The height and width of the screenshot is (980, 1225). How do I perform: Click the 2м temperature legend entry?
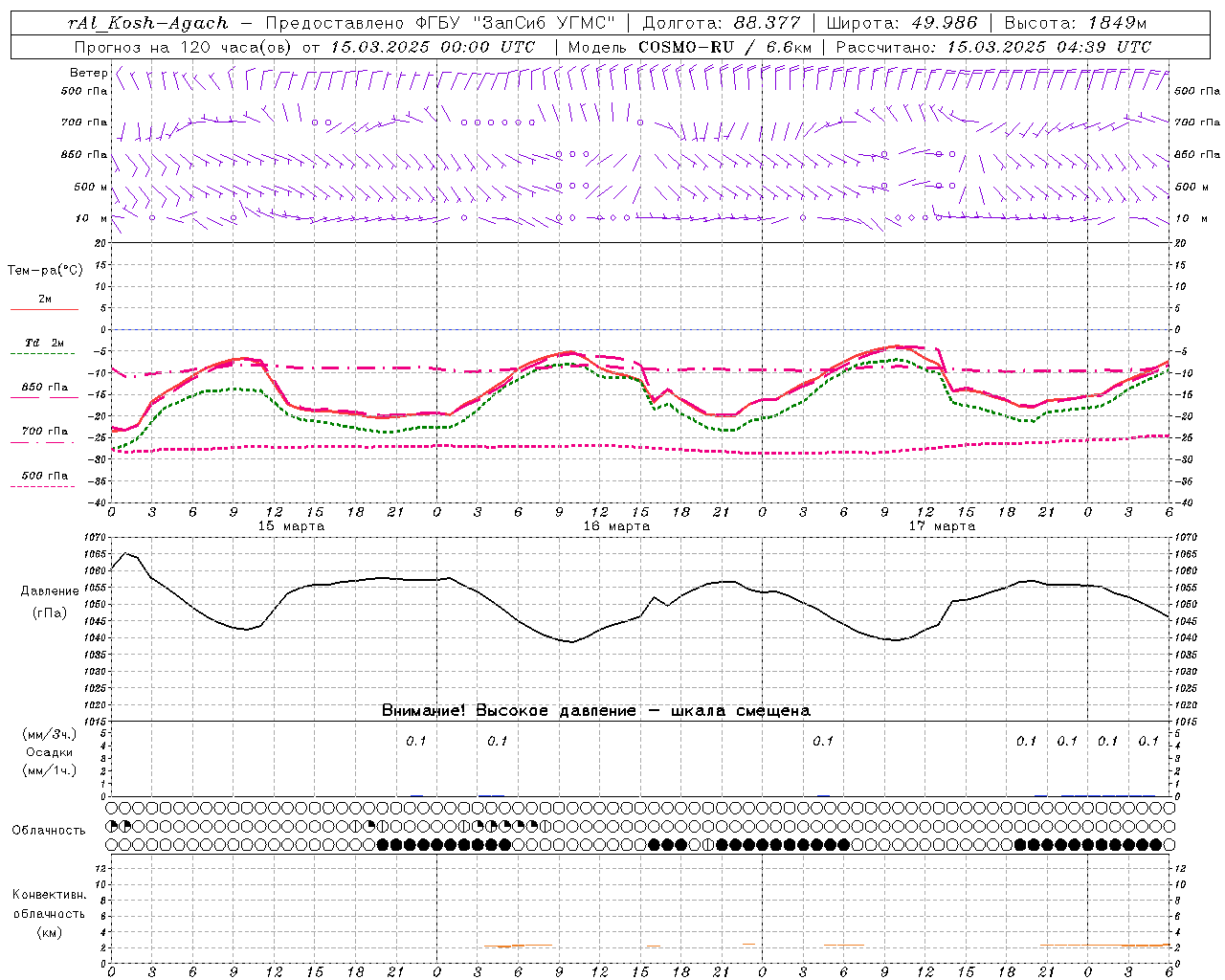pyautogui.click(x=45, y=299)
